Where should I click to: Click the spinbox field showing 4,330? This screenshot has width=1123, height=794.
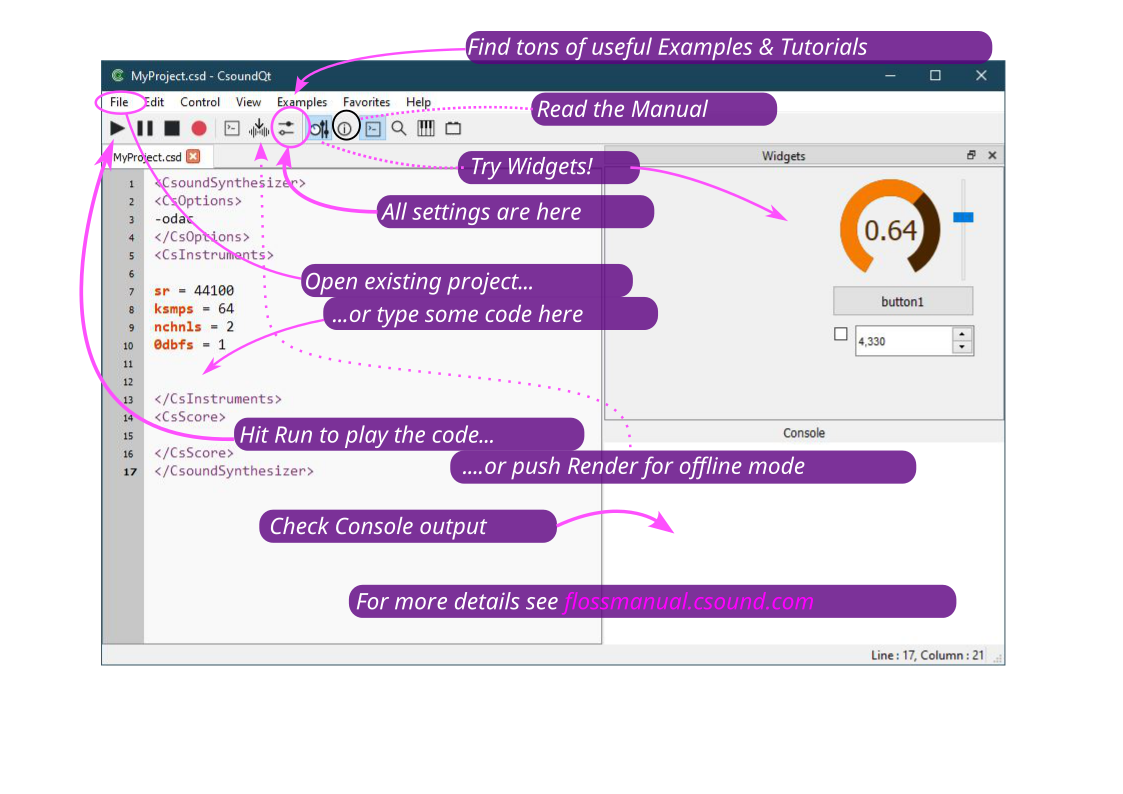tap(904, 342)
